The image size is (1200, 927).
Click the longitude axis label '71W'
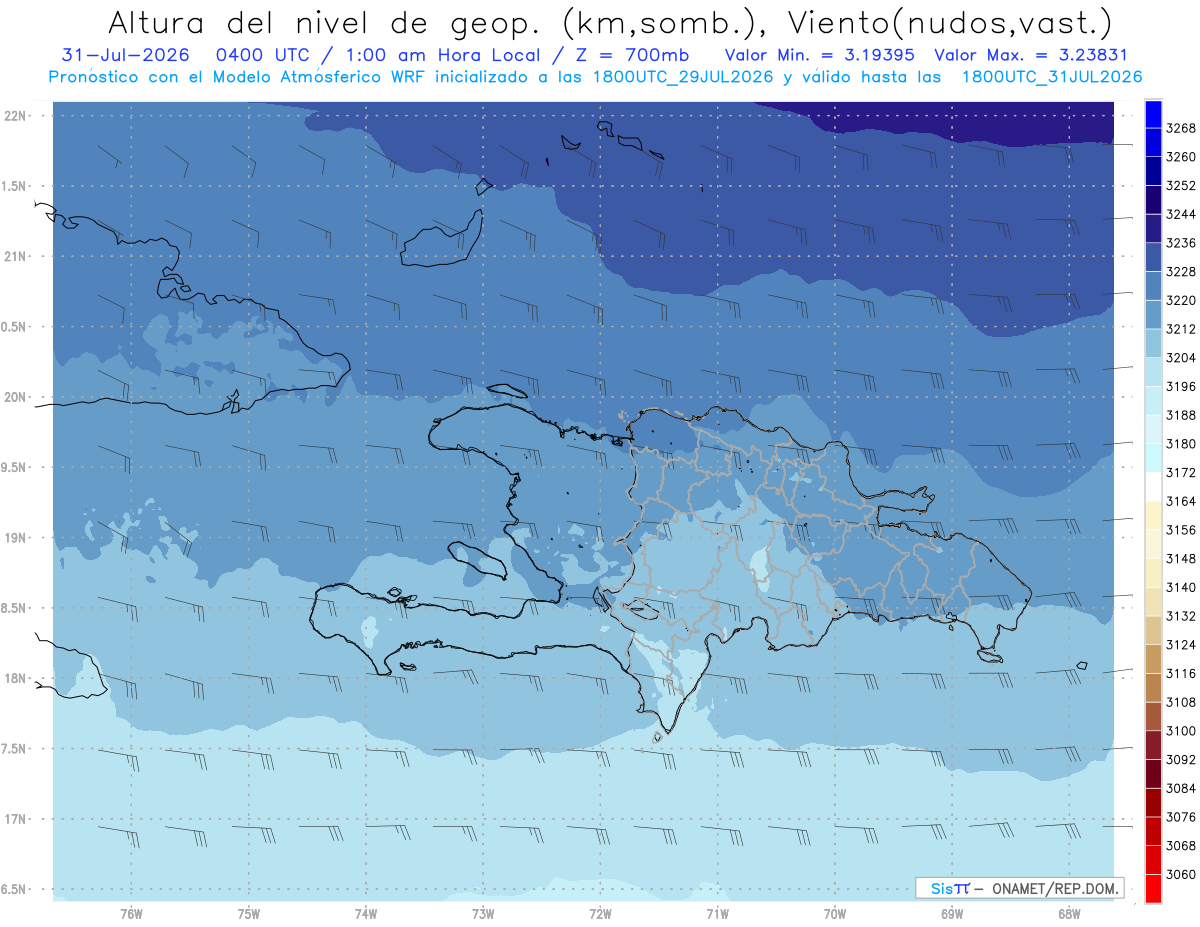717,913
